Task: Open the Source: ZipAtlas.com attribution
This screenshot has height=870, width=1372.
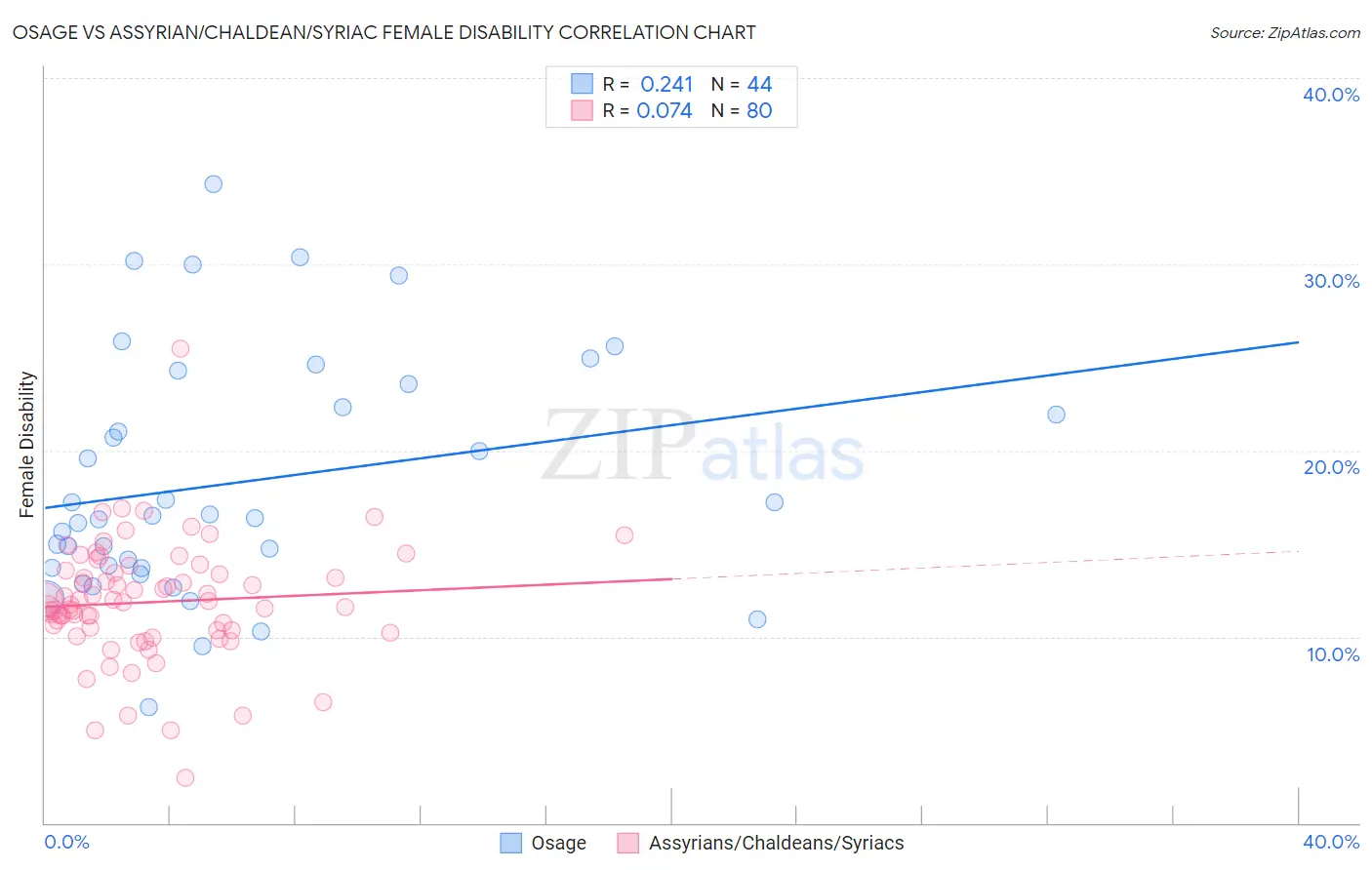Action: [1284, 32]
